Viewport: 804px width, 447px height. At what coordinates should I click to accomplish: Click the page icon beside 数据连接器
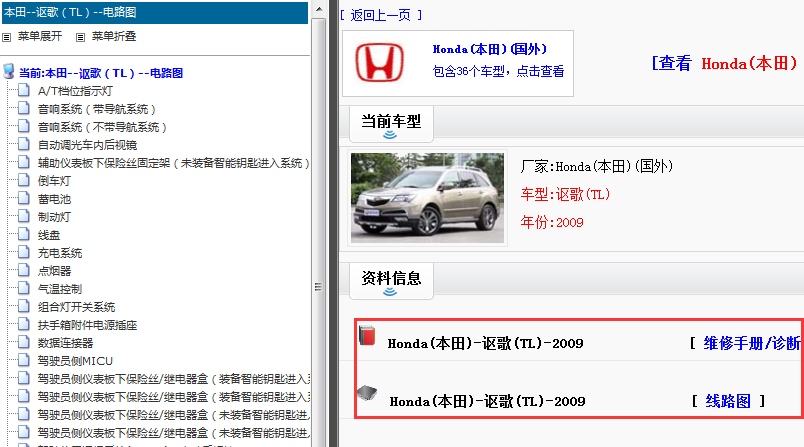pos(24,342)
